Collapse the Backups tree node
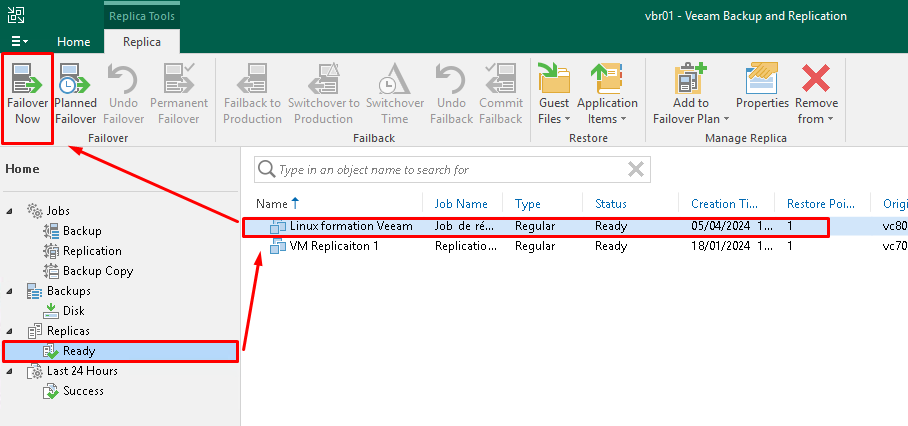This screenshot has height=426, width=908. coord(9,291)
